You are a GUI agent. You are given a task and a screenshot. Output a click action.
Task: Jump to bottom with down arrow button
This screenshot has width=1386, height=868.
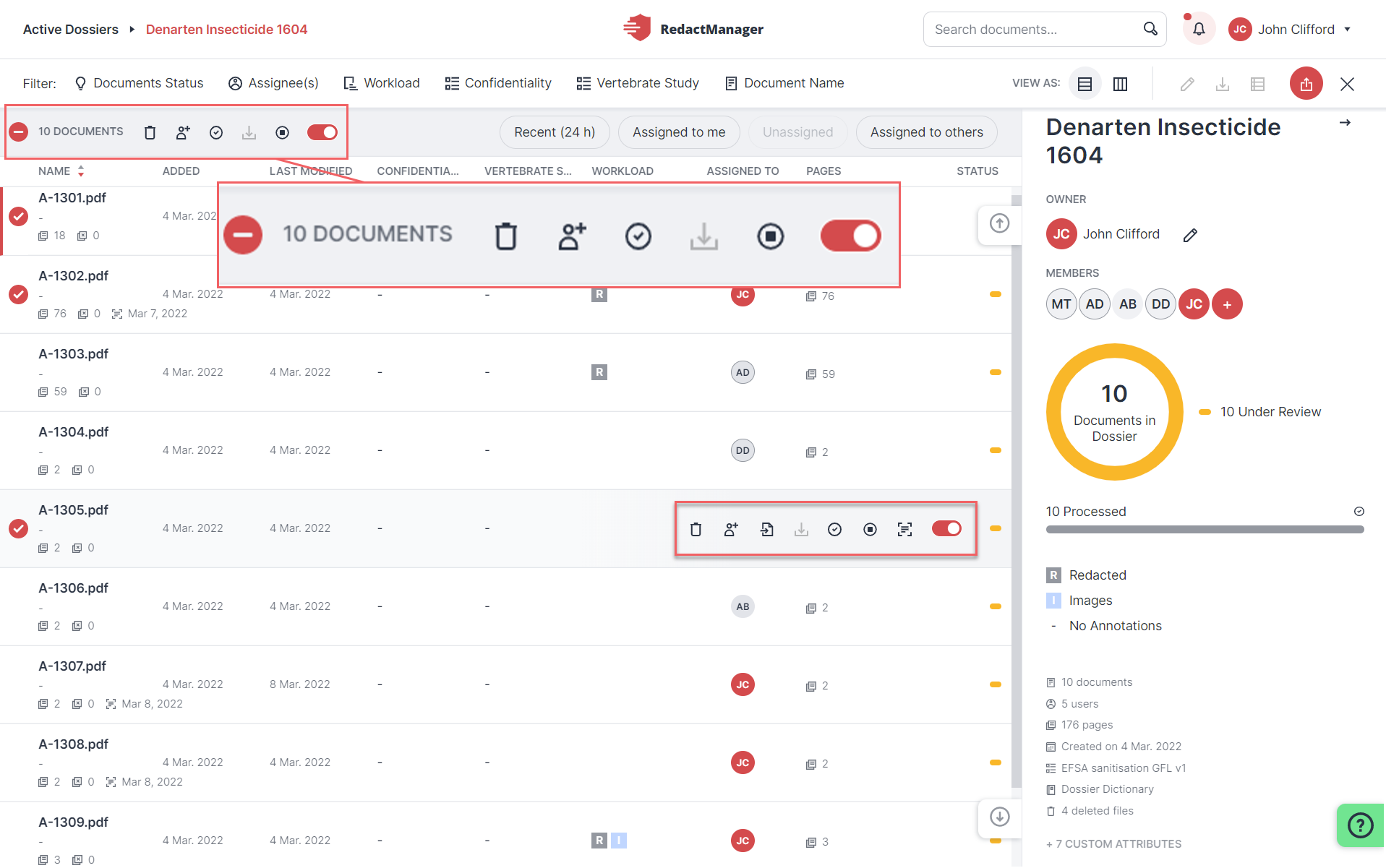point(999,817)
